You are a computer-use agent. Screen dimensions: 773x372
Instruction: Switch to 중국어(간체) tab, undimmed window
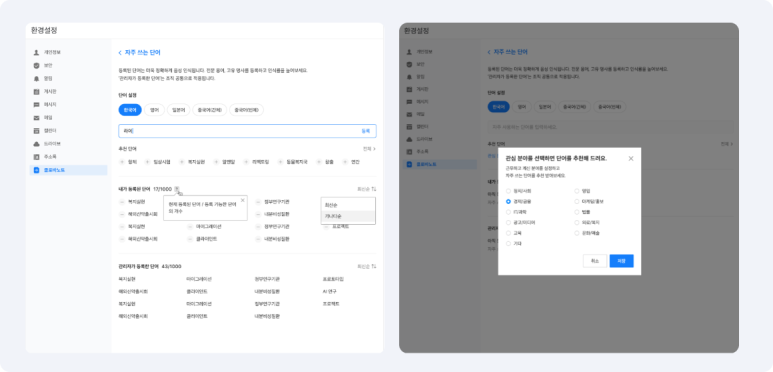[x=210, y=110]
